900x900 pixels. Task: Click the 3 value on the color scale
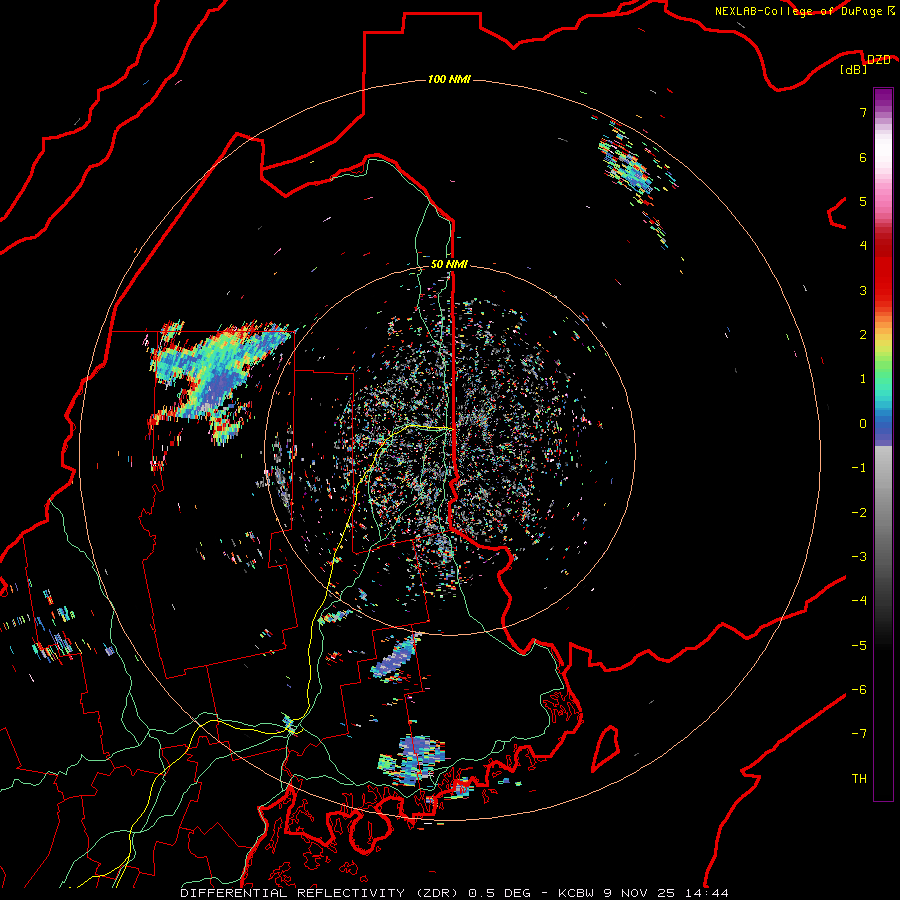(x=863, y=290)
